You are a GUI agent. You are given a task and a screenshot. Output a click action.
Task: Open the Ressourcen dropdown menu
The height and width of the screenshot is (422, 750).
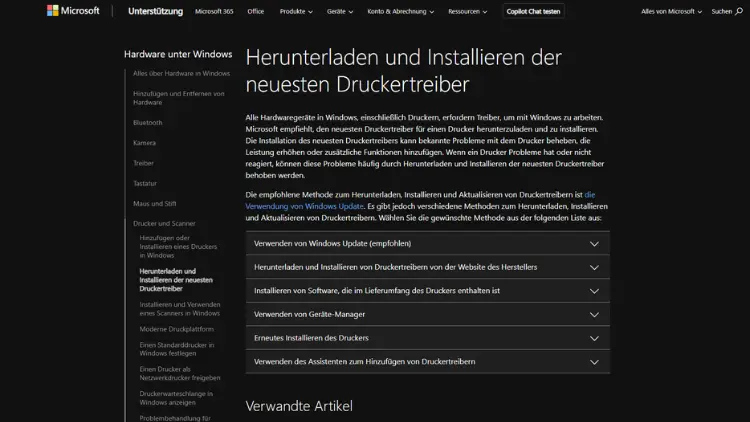pyautogui.click(x=467, y=11)
